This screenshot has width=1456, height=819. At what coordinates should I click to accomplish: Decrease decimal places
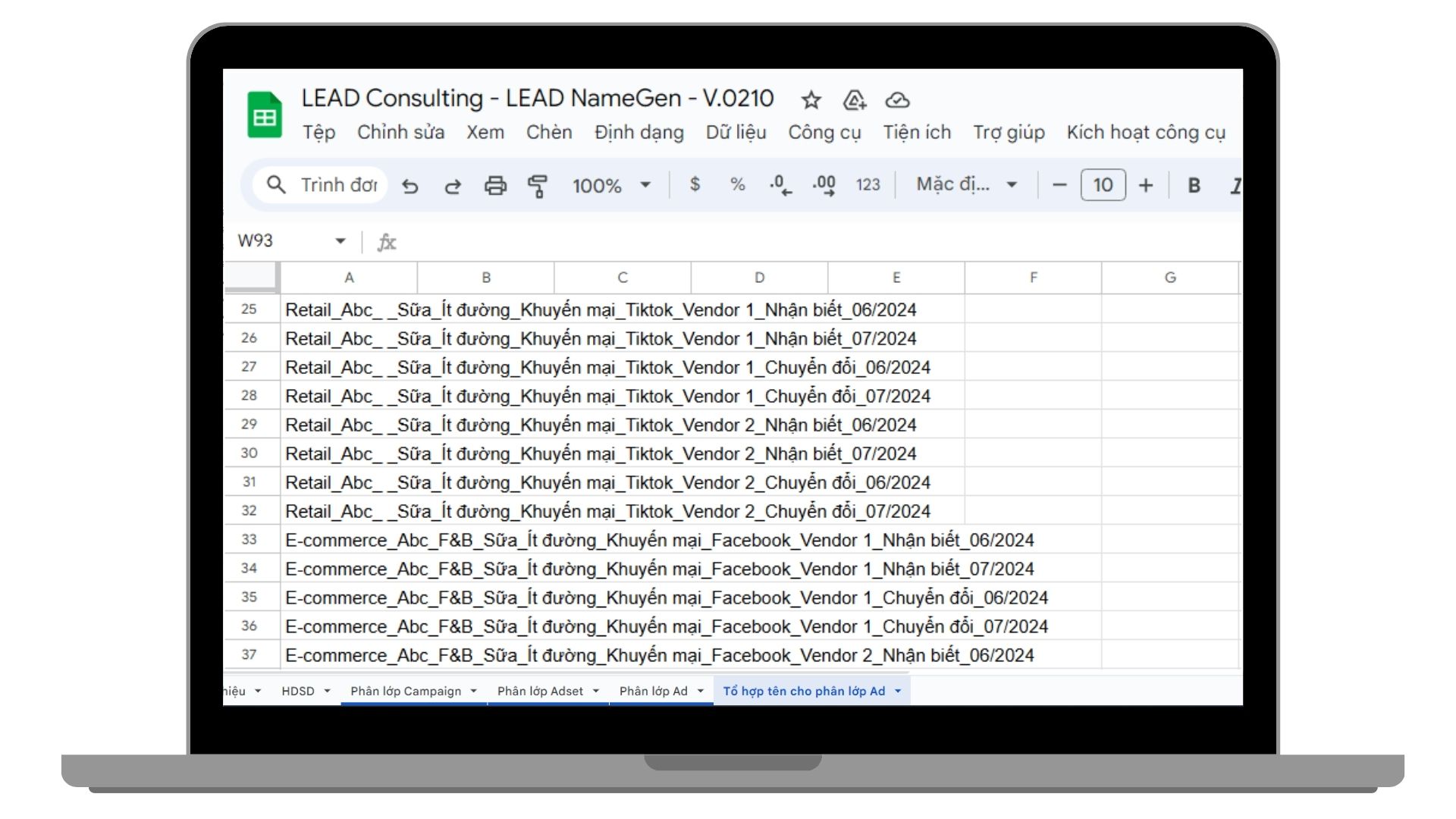coord(781,185)
